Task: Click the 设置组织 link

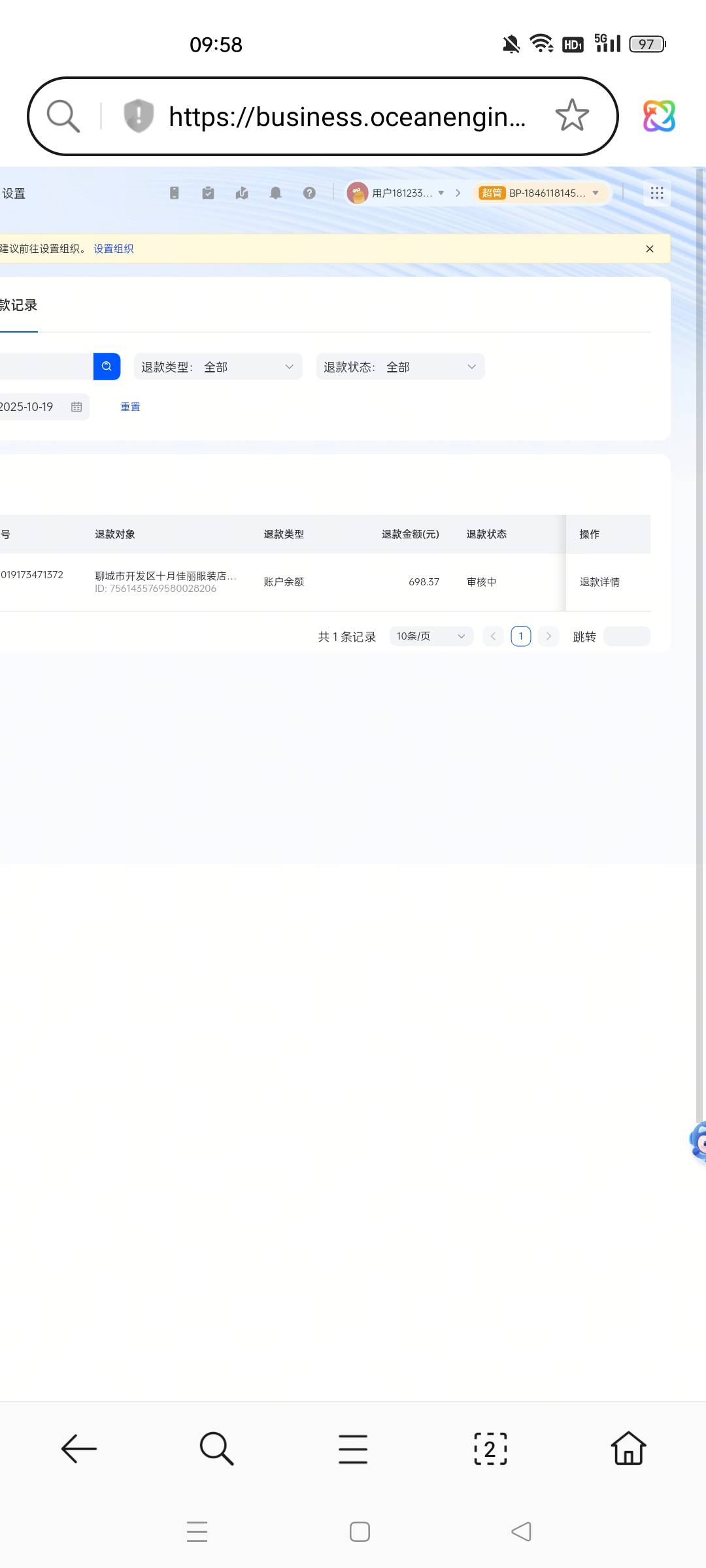Action: 113,249
